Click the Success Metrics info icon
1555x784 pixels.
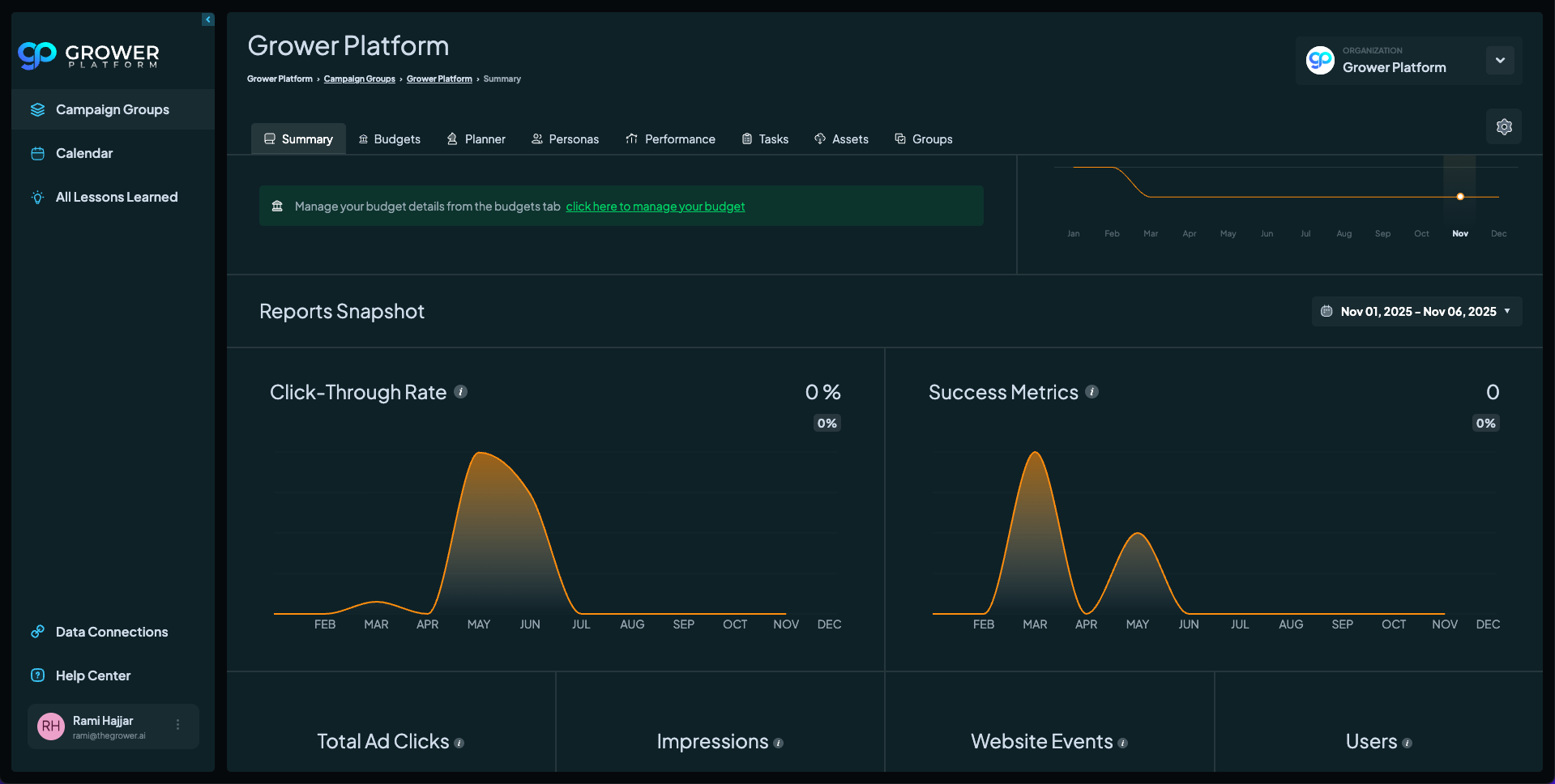1091,392
